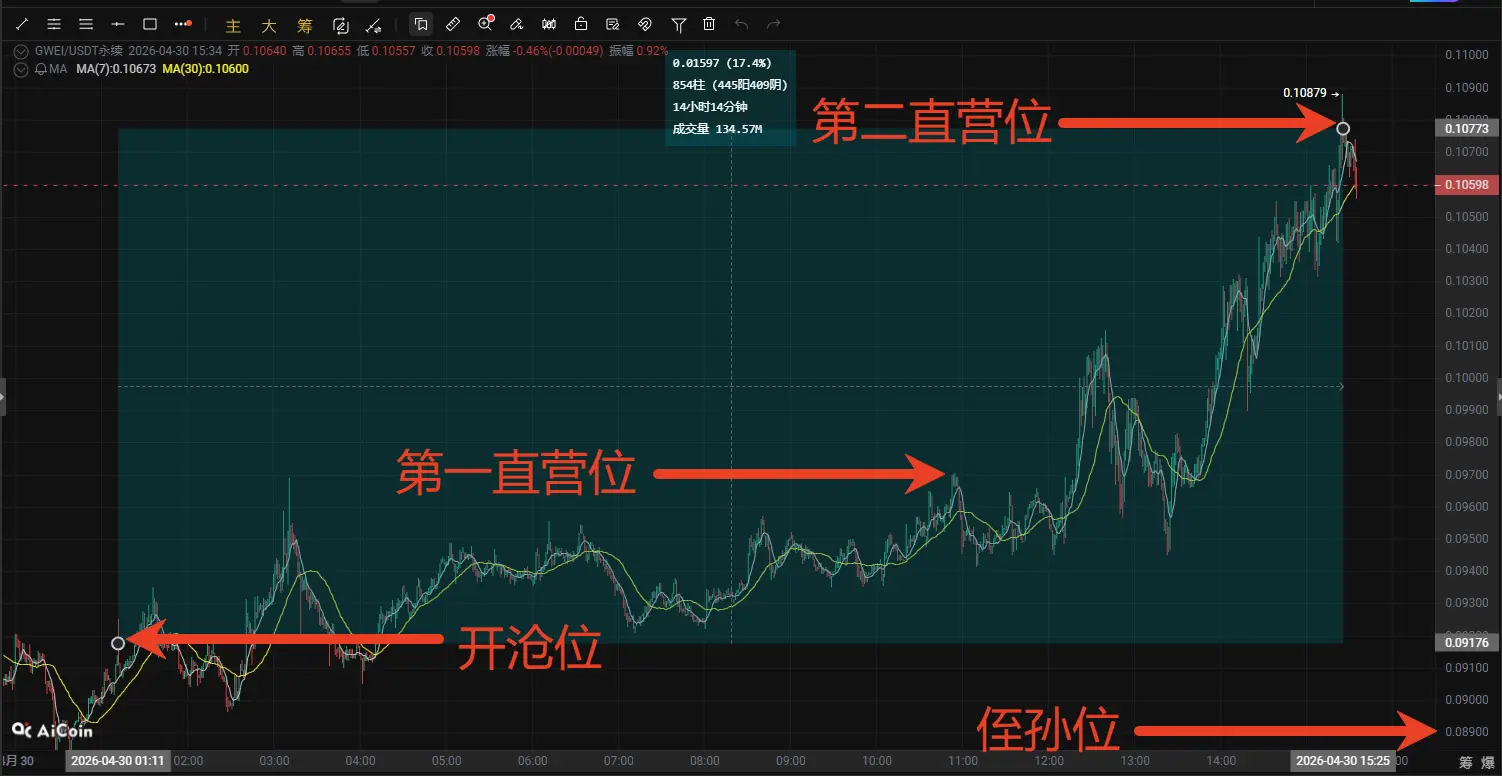This screenshot has height=776, width=1502.
Task: Click the measurement start handle at 开仓位
Action: [x=118, y=643]
